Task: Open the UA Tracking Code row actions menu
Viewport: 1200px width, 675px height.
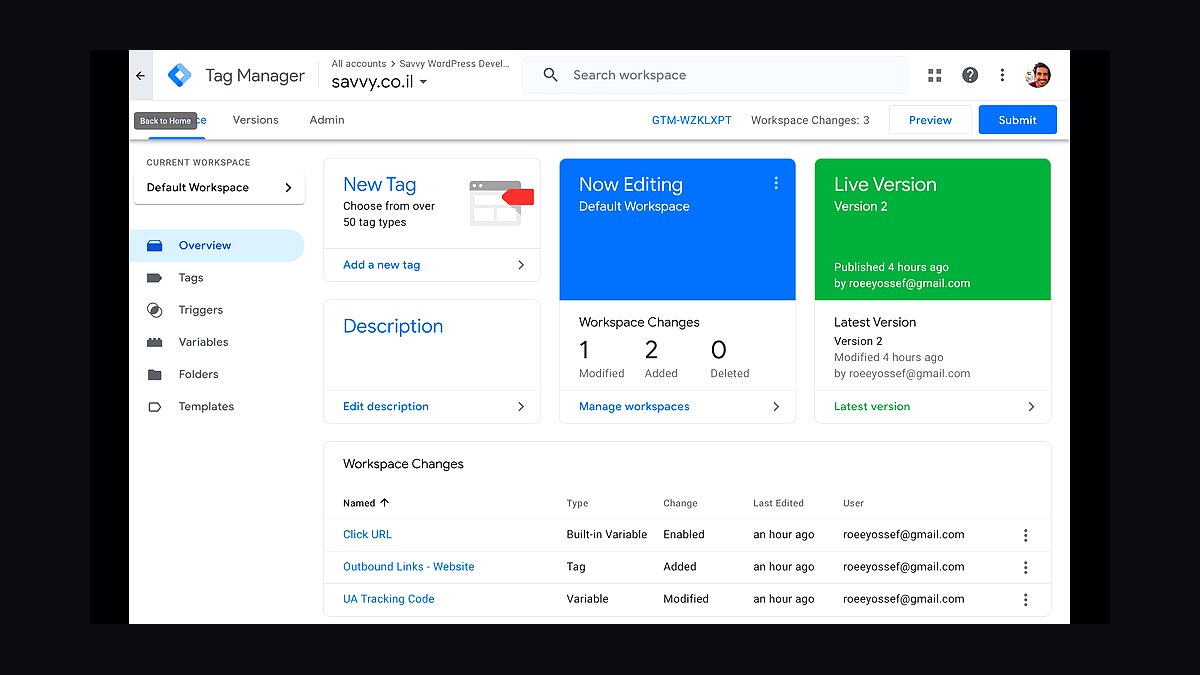Action: click(x=1025, y=599)
